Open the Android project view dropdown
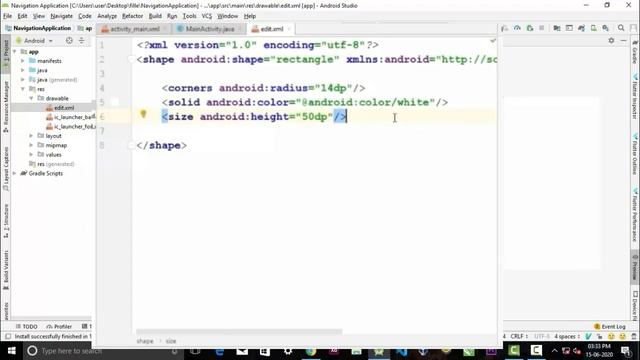 34,40
